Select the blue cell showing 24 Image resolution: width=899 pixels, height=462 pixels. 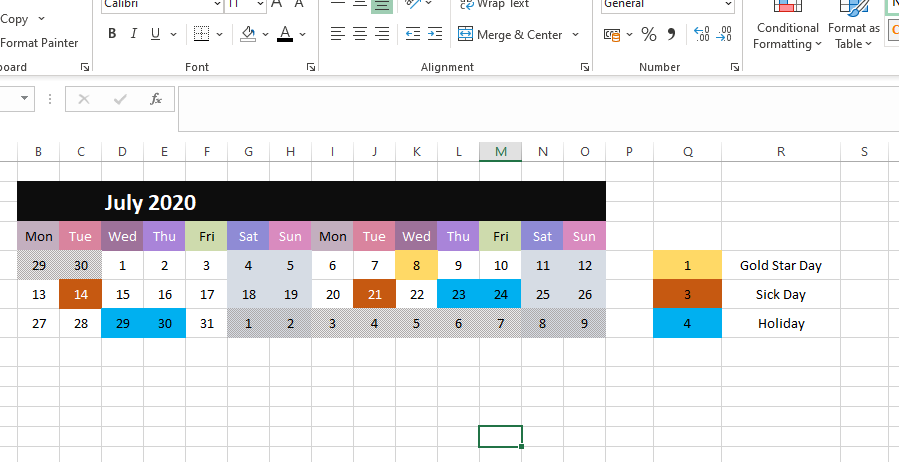pyautogui.click(x=501, y=294)
